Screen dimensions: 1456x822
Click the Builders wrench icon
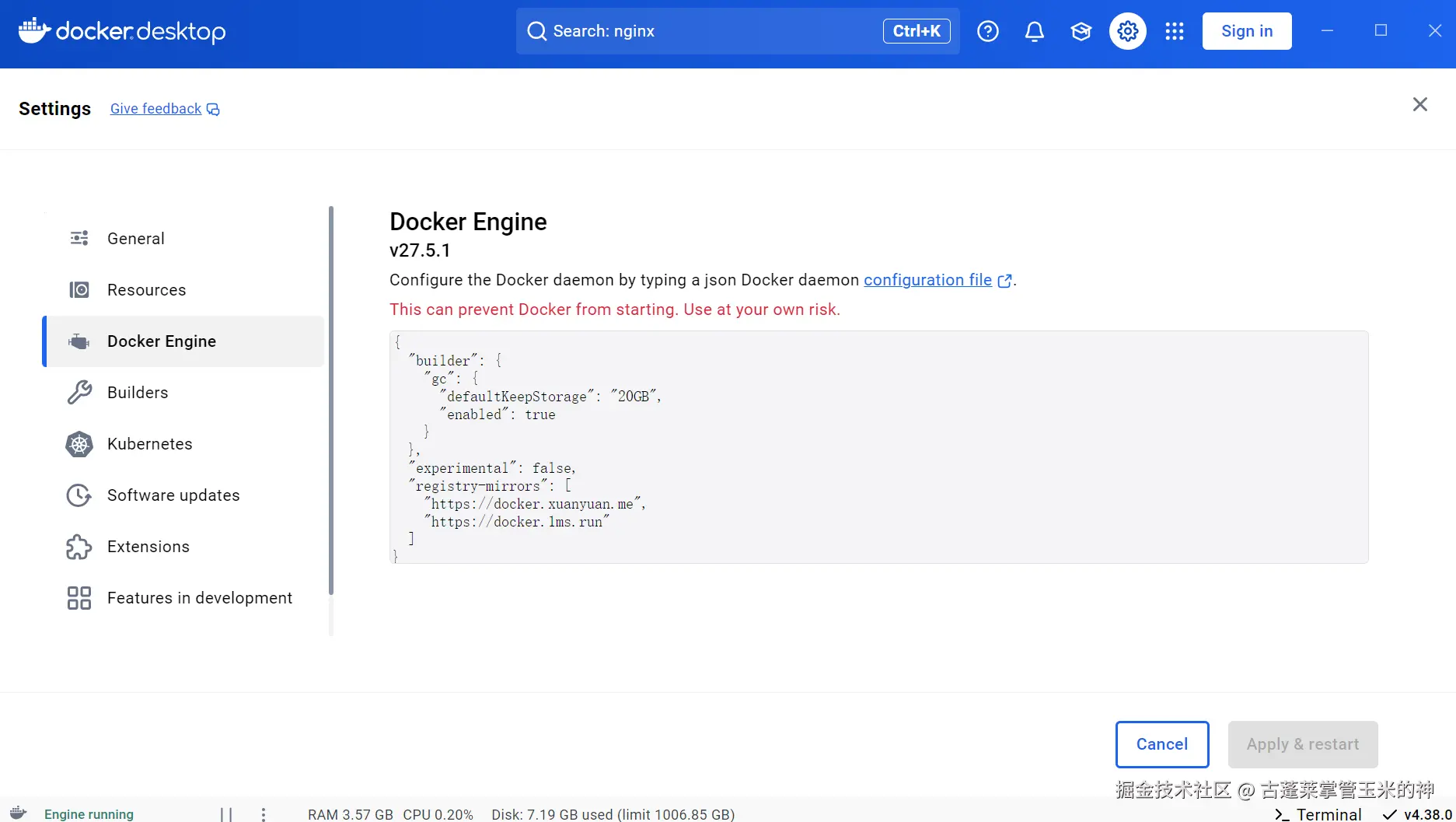(x=79, y=392)
